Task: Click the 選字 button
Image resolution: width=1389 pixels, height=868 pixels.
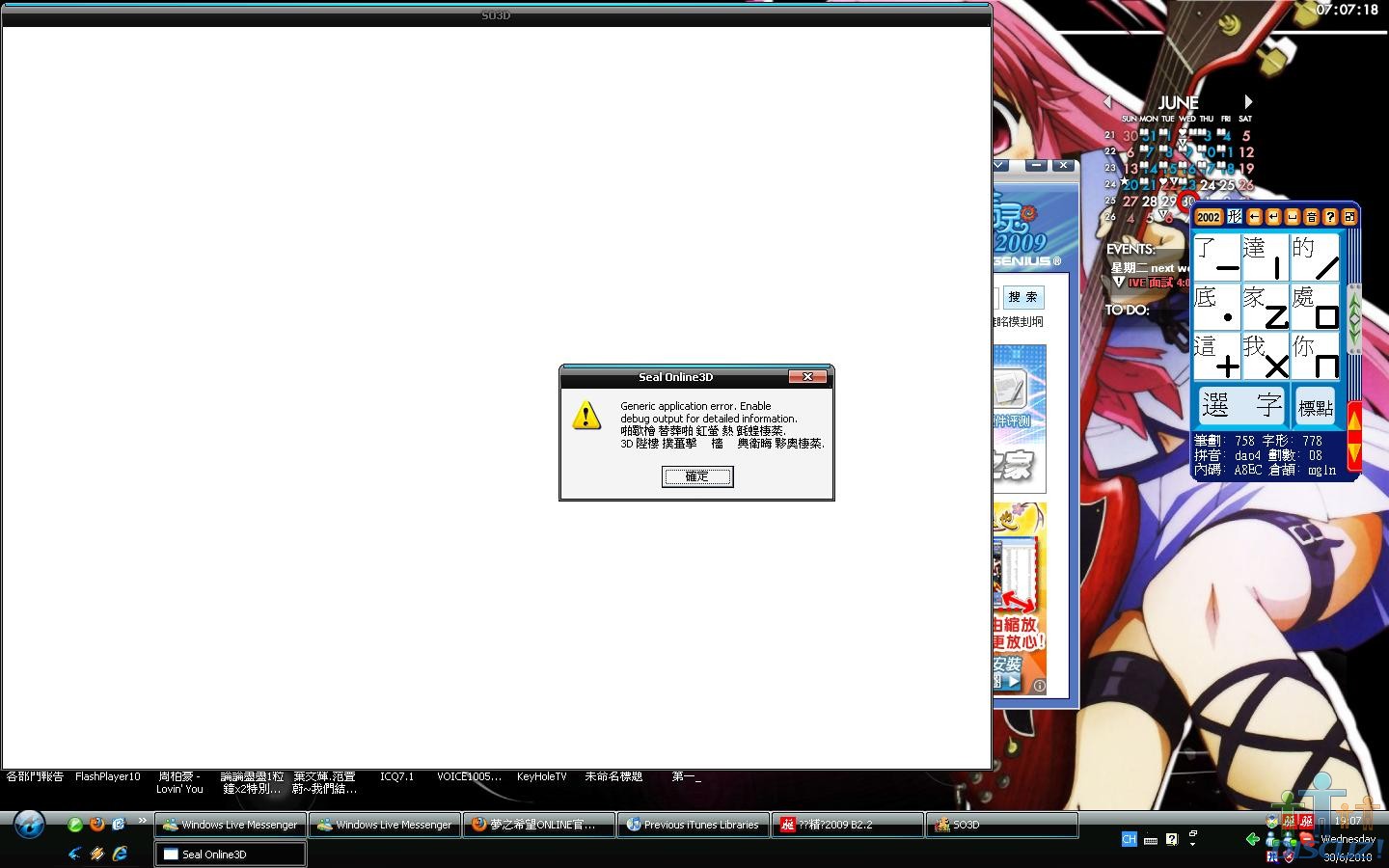Action: (x=1242, y=406)
